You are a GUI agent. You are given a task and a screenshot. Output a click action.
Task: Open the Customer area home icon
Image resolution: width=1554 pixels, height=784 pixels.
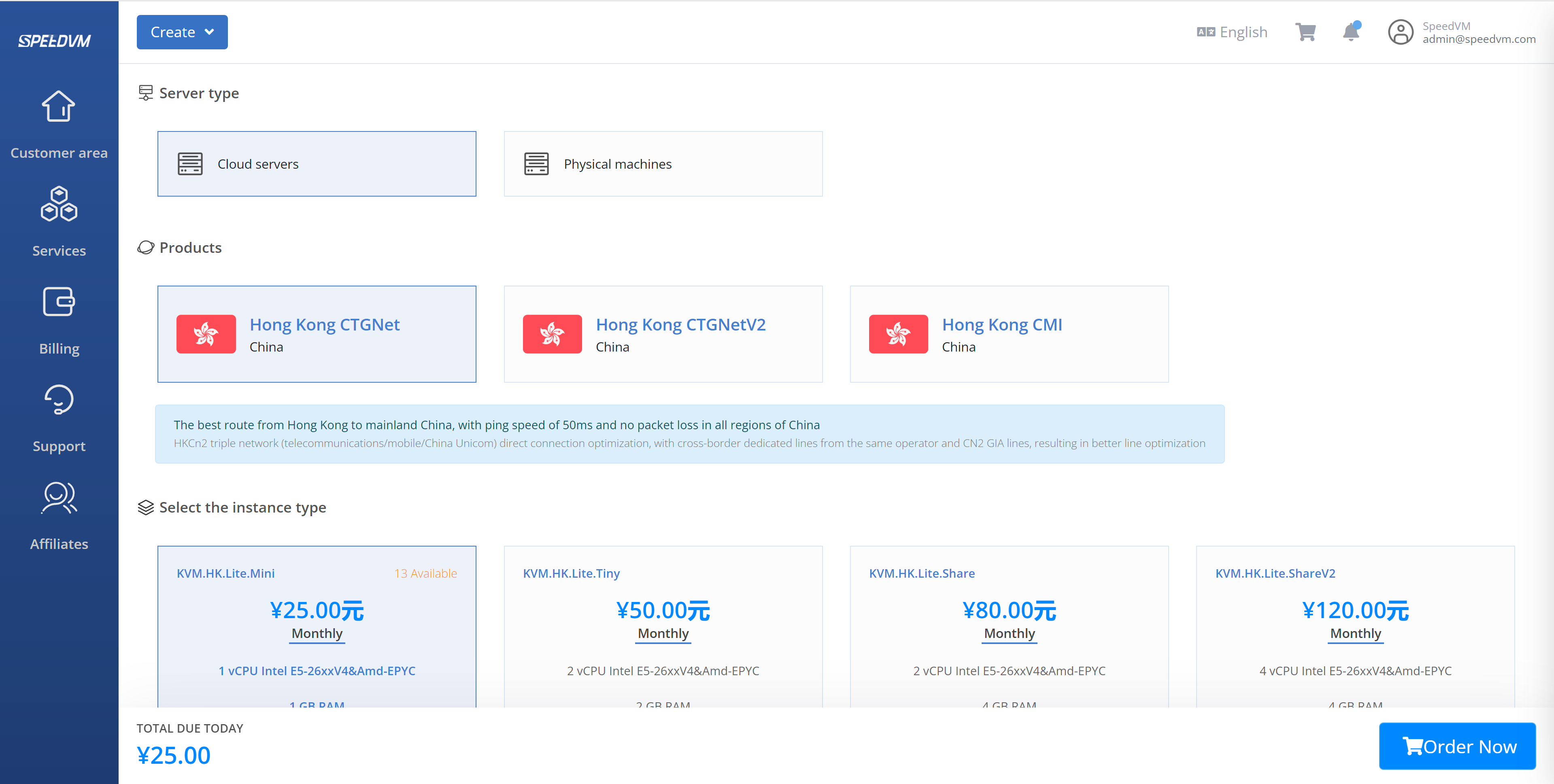pos(59,106)
